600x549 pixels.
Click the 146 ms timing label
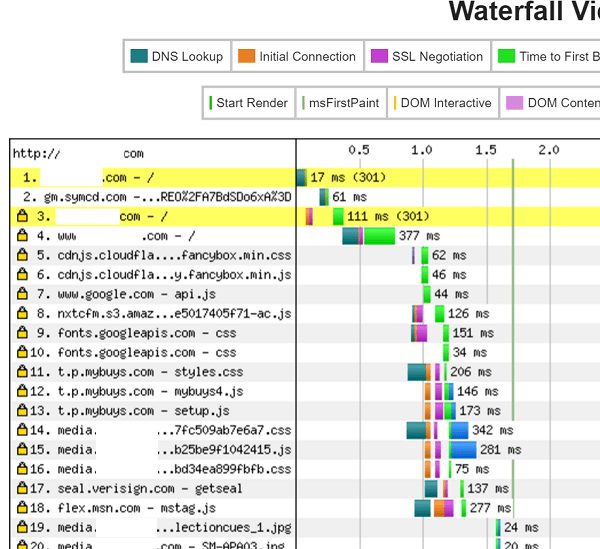[478, 391]
